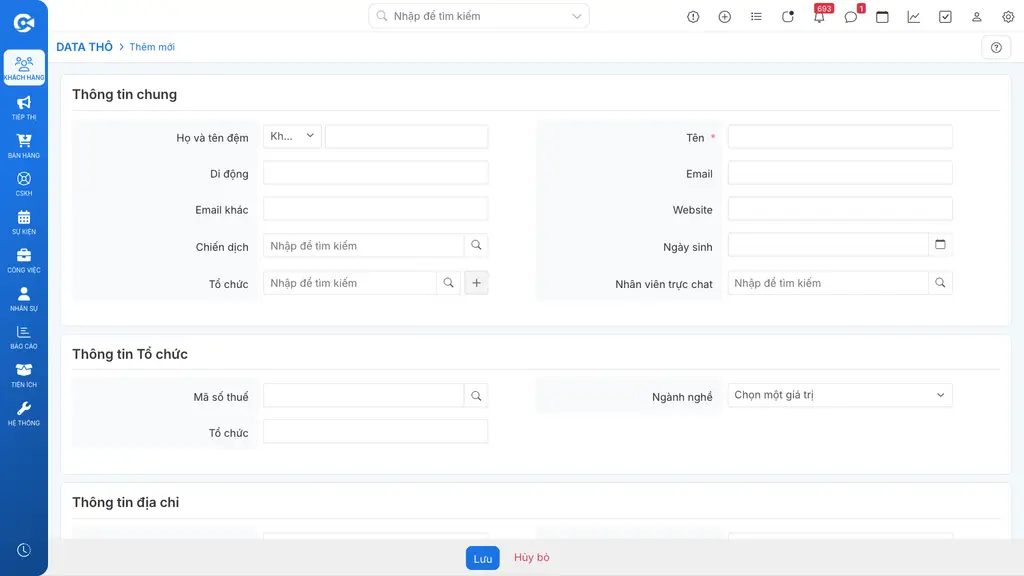
Task: Click the search icon beside Tổ chức lookup
Action: click(x=449, y=283)
